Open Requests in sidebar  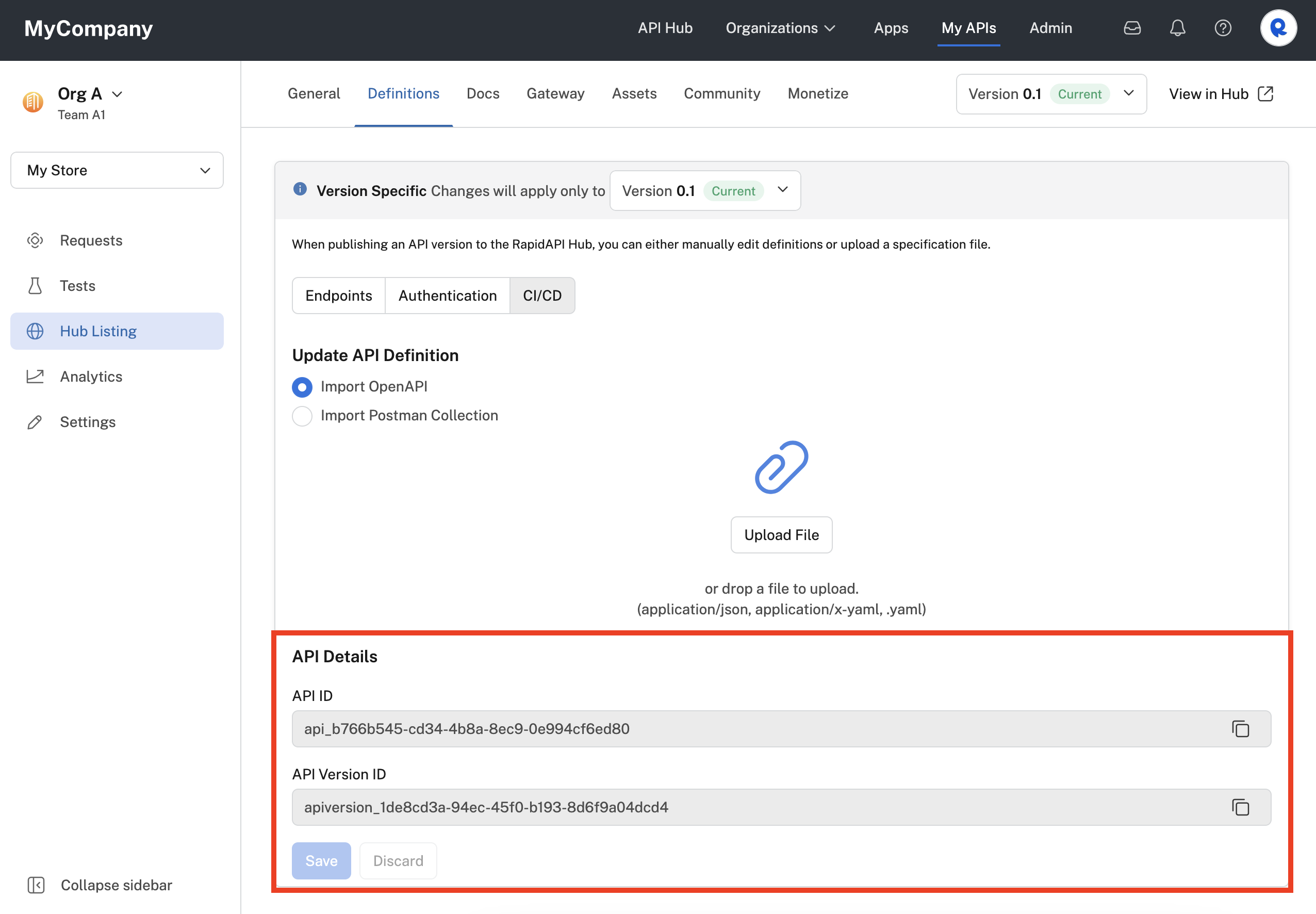pyautogui.click(x=117, y=240)
